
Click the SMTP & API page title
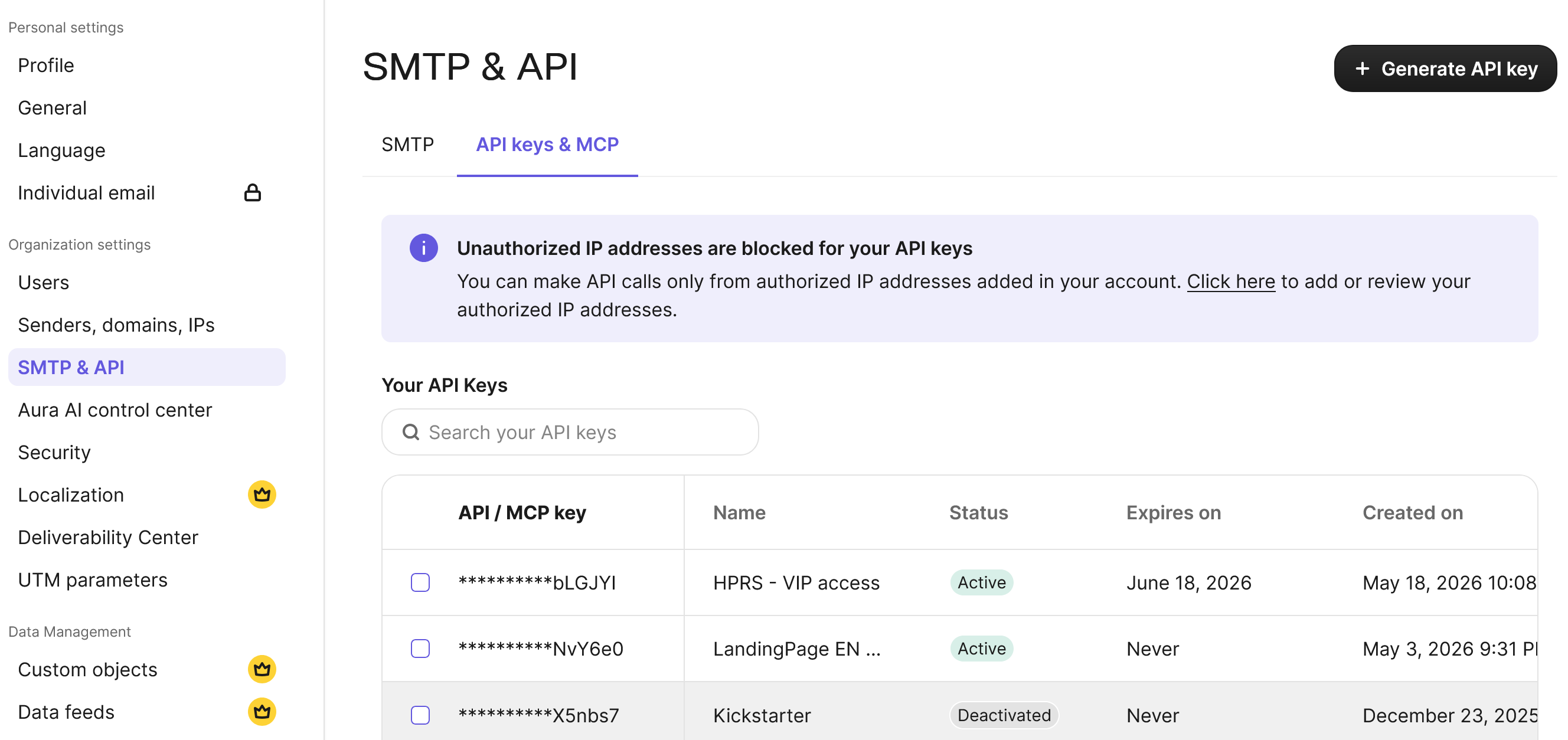469,66
